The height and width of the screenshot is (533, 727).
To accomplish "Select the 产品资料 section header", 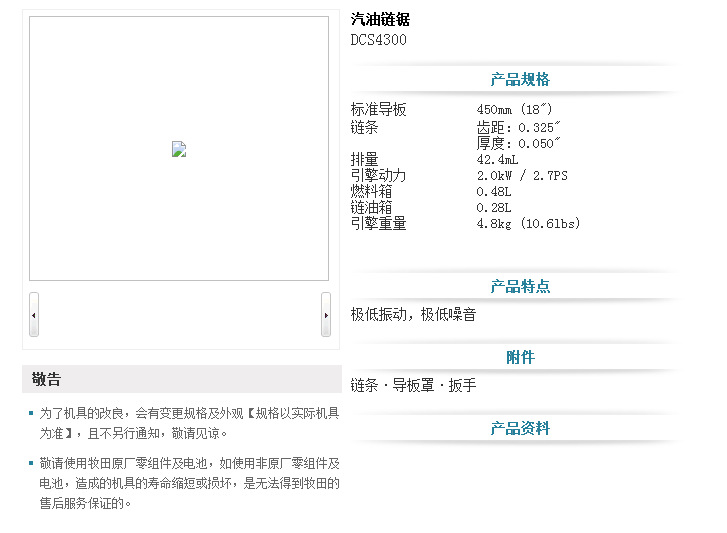I will point(519,429).
